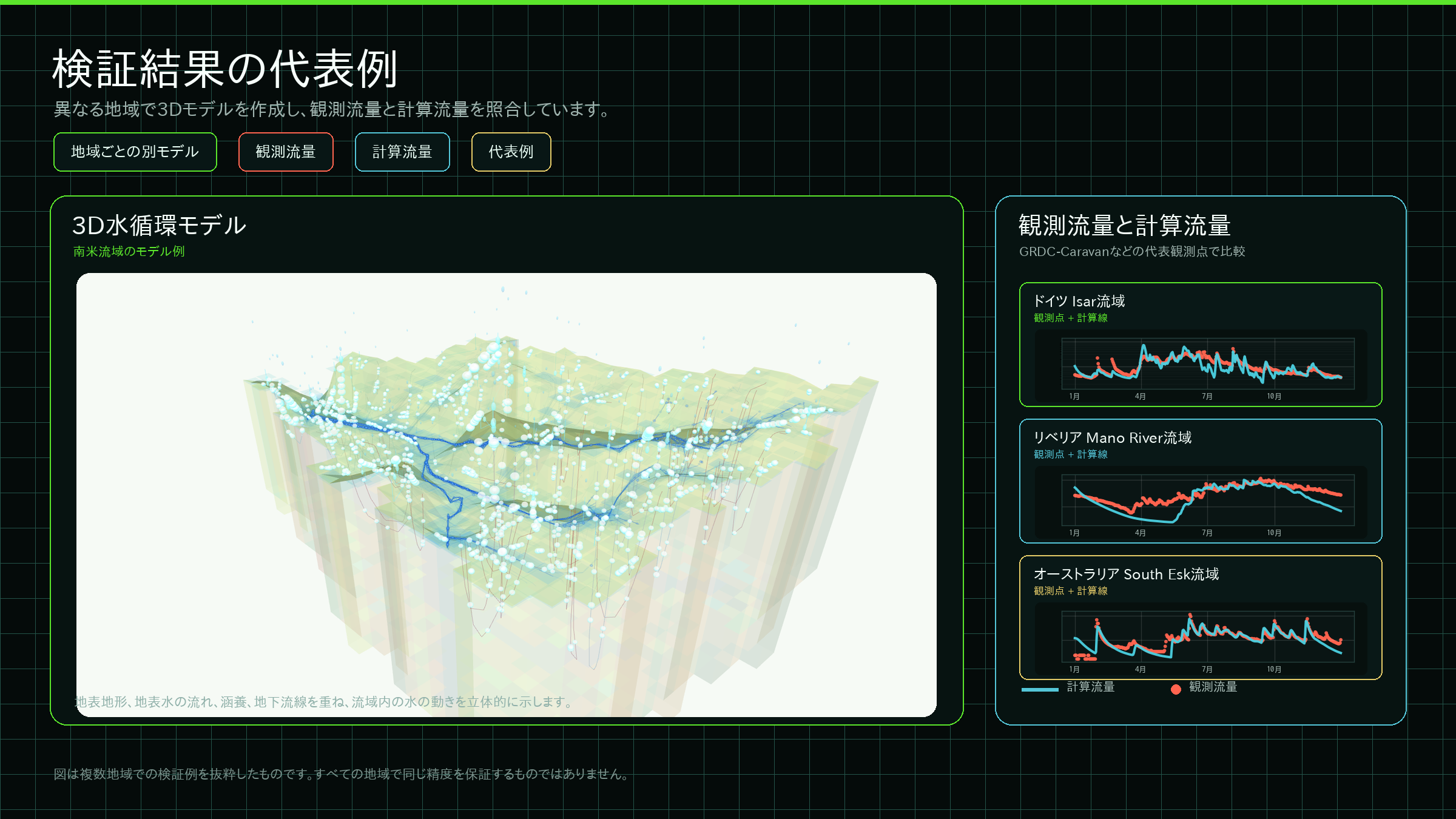Click the caption starting 地表地形、地表水の流れ
The image size is (1456, 819).
324,702
